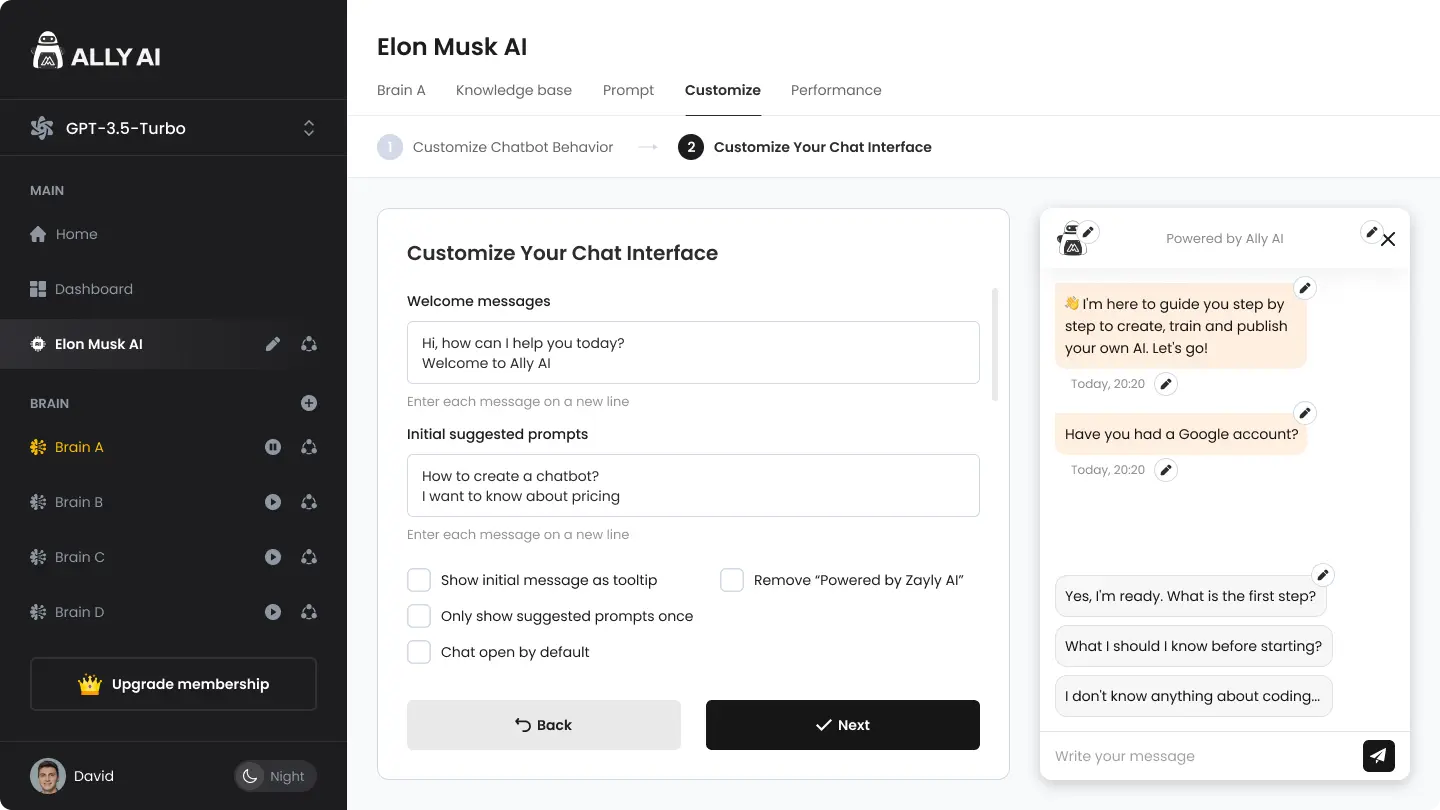Toggle the Night mode switch
The height and width of the screenshot is (810, 1440).
(275, 776)
